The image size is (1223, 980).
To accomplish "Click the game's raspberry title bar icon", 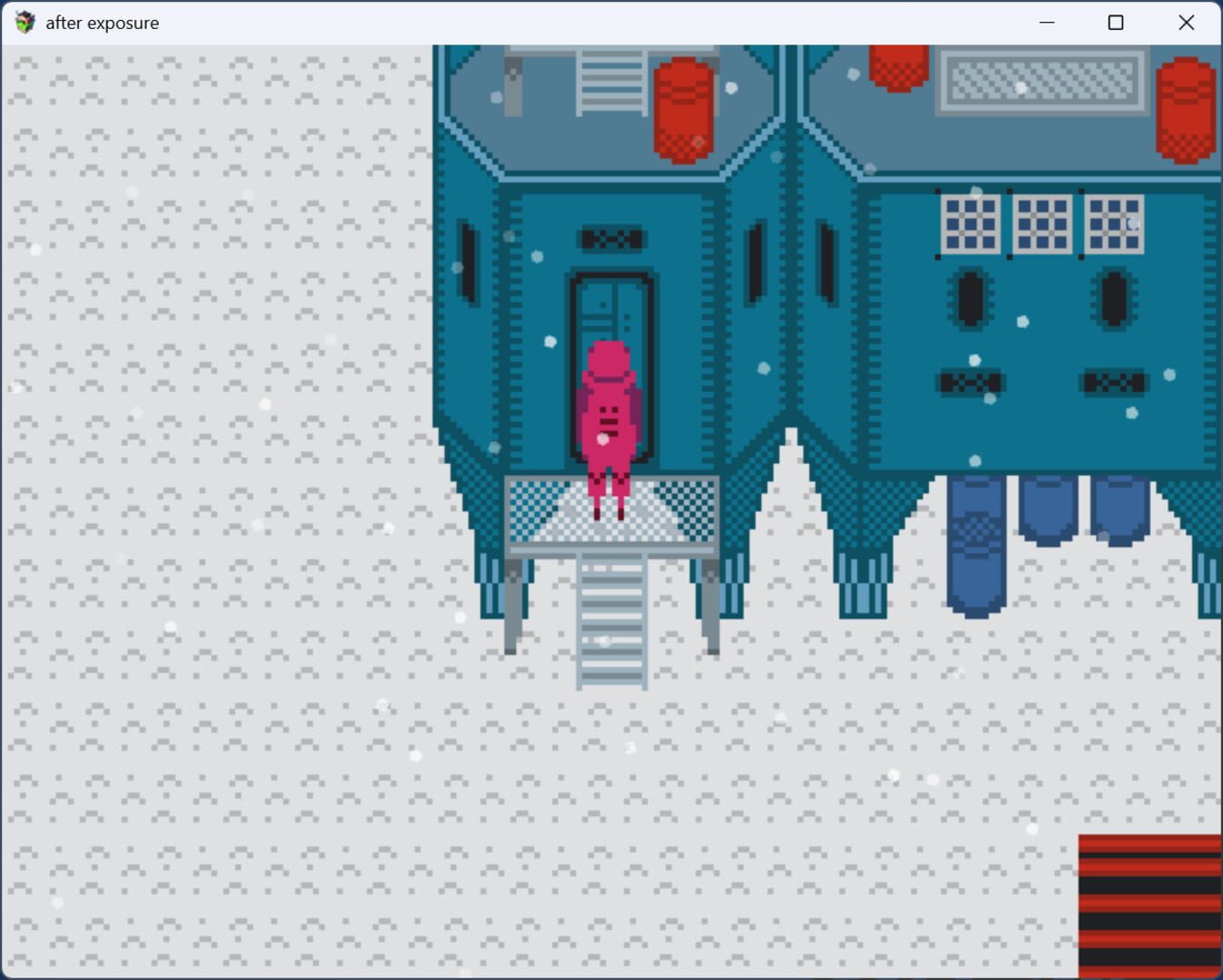I will click(x=23, y=22).
